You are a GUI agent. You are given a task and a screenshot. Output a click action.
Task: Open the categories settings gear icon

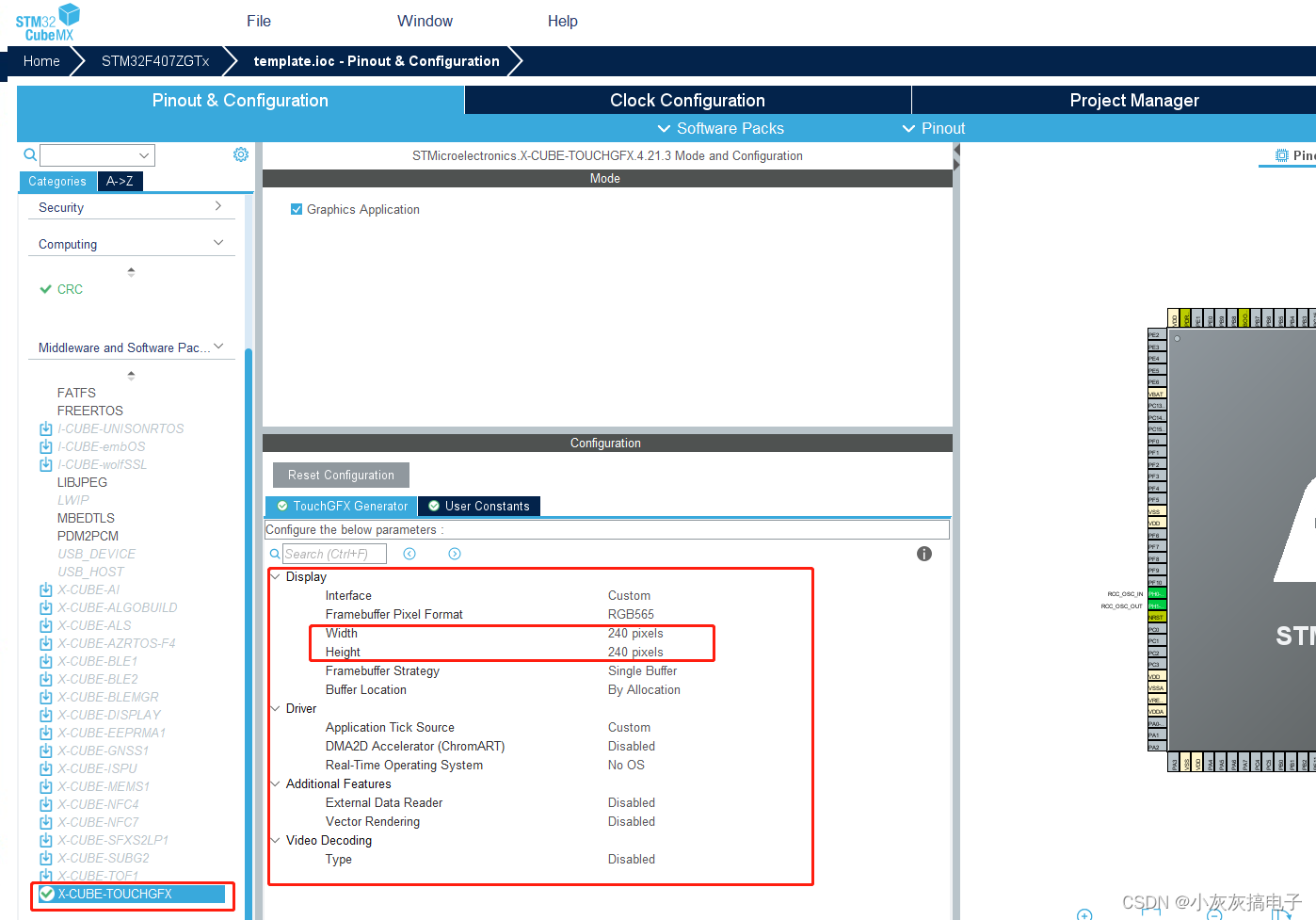(x=241, y=154)
